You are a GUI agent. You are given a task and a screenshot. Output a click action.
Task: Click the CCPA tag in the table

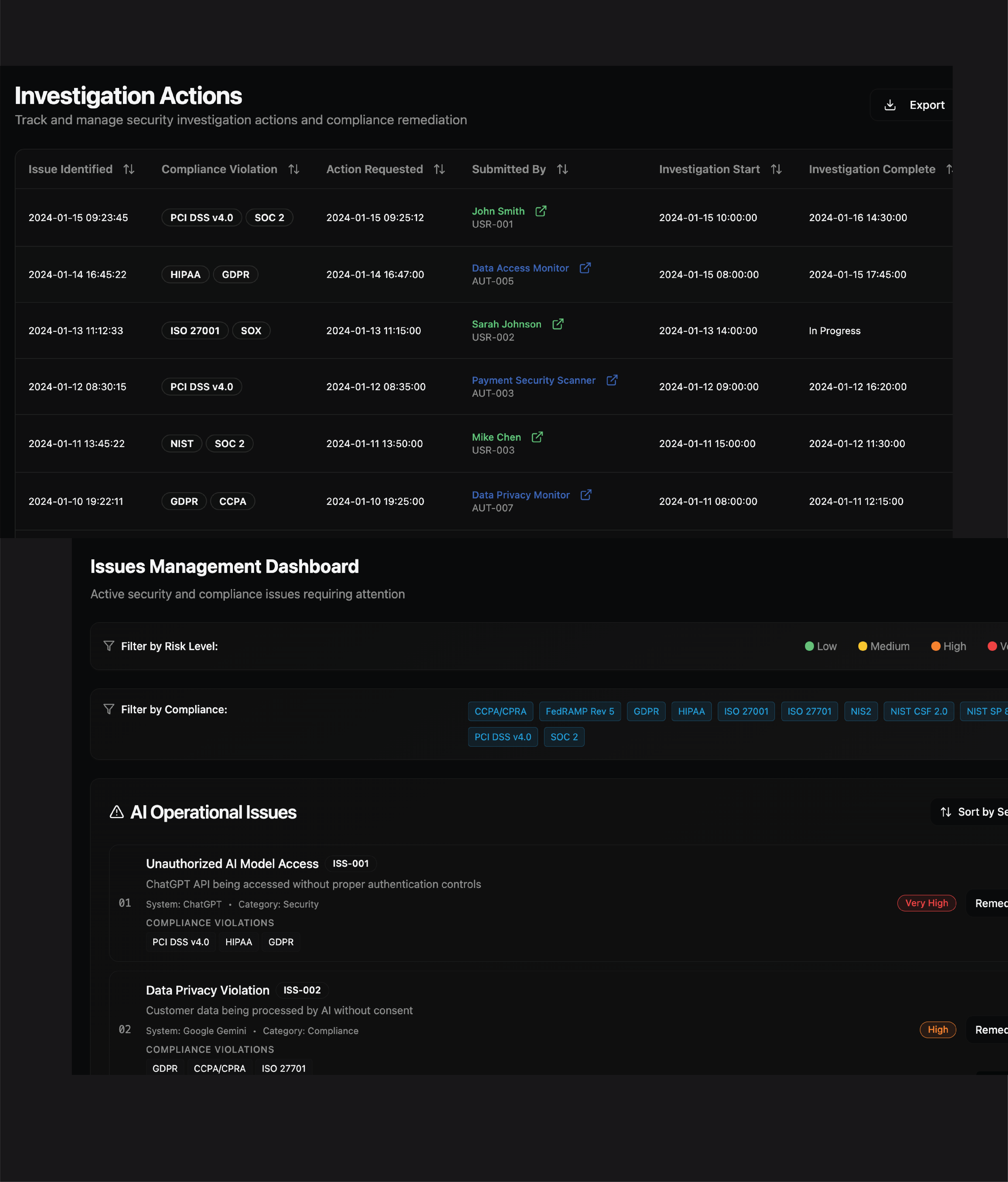coord(233,502)
